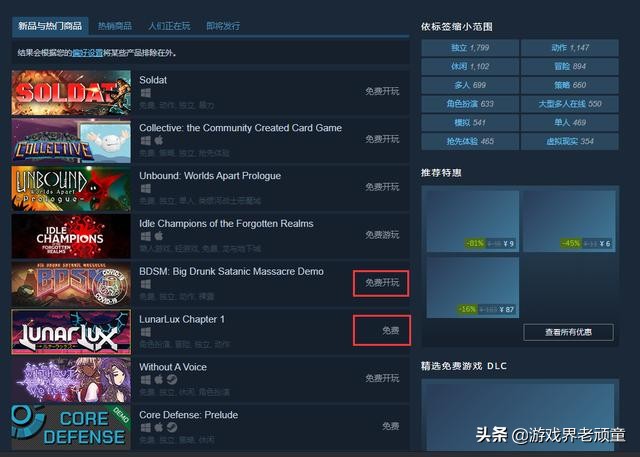
Task: Open the Soldat game thumbnail
Action: 71,93
